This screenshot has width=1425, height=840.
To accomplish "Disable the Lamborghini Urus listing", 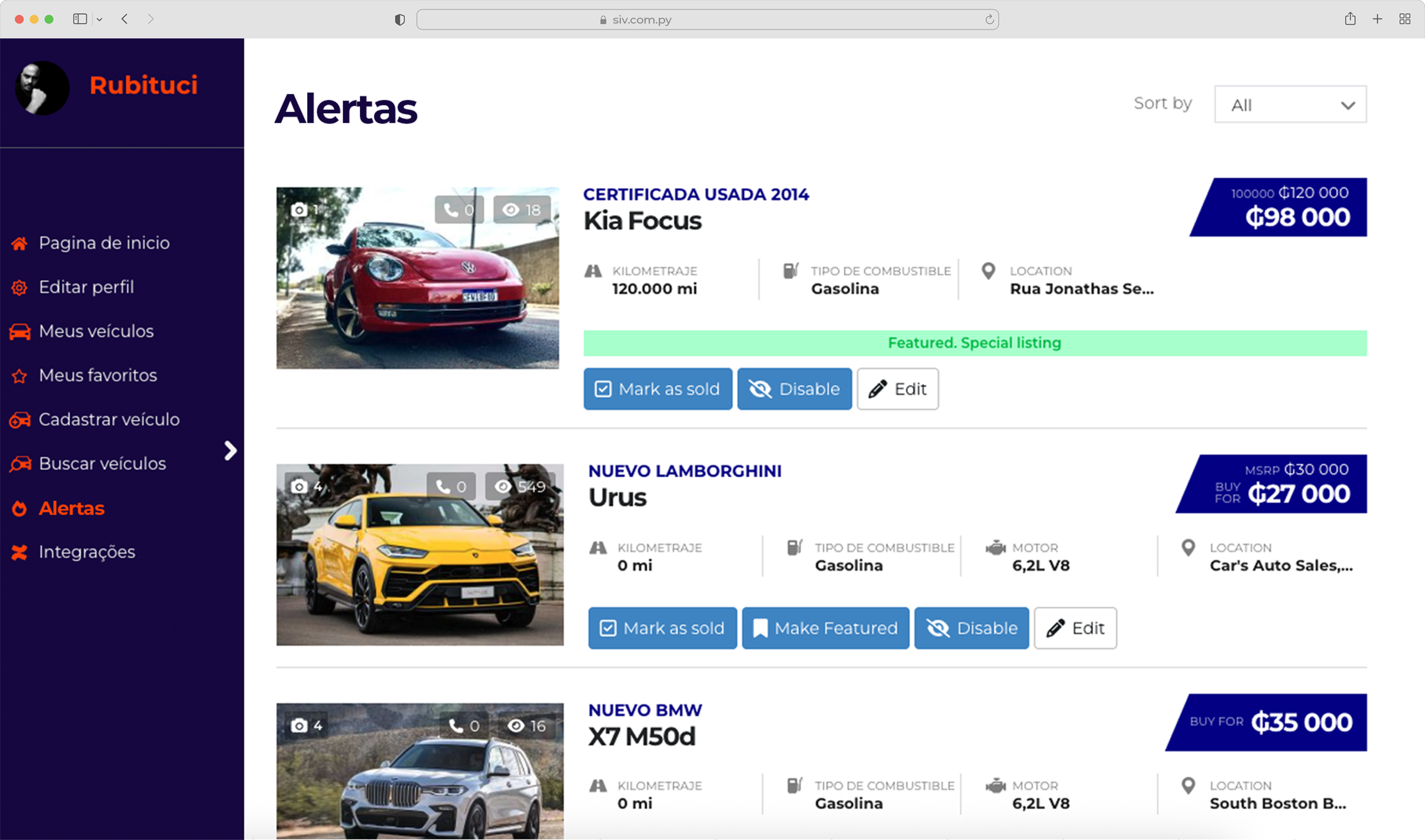I will point(972,628).
